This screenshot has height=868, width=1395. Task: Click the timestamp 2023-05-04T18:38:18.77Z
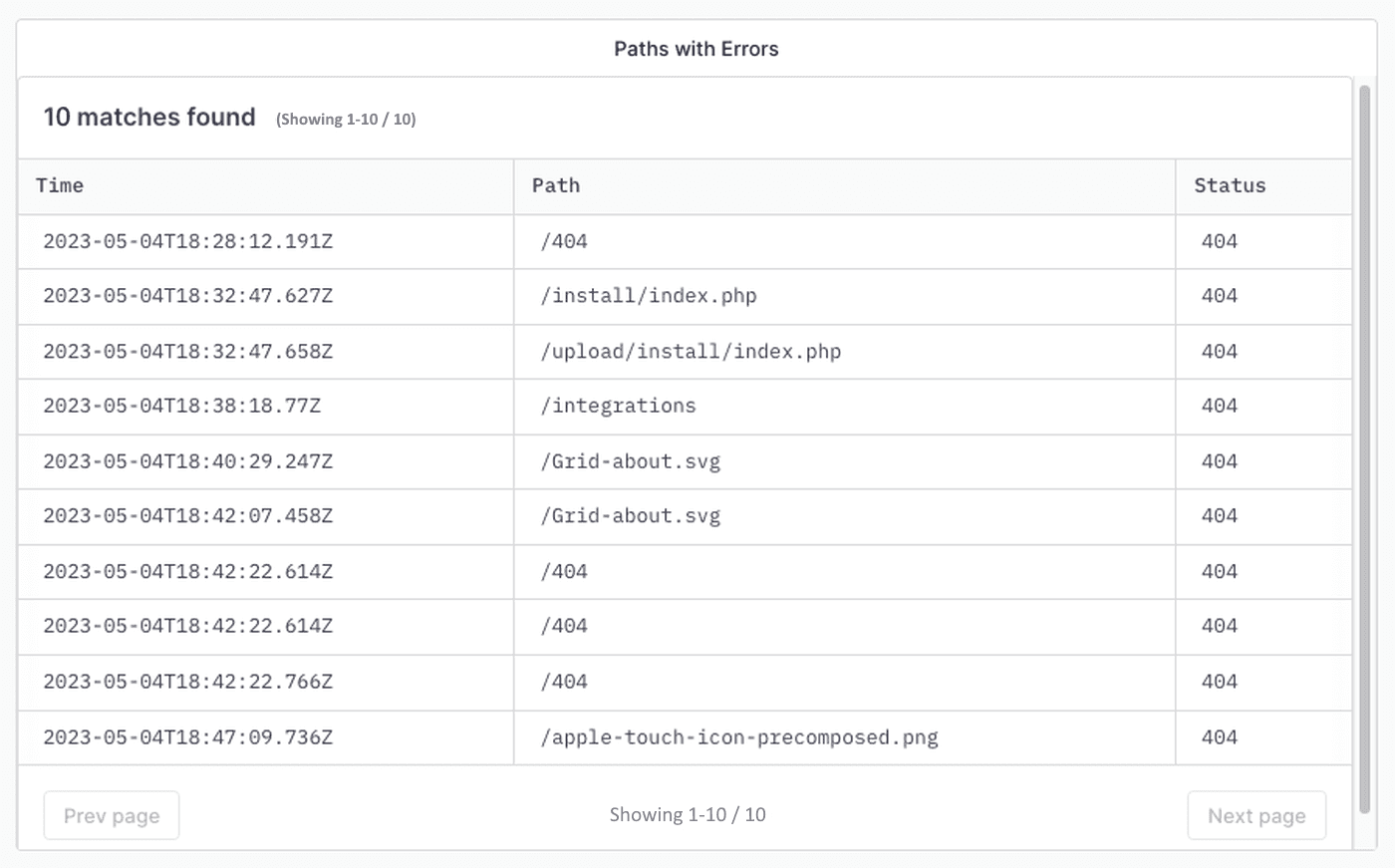coord(181,406)
